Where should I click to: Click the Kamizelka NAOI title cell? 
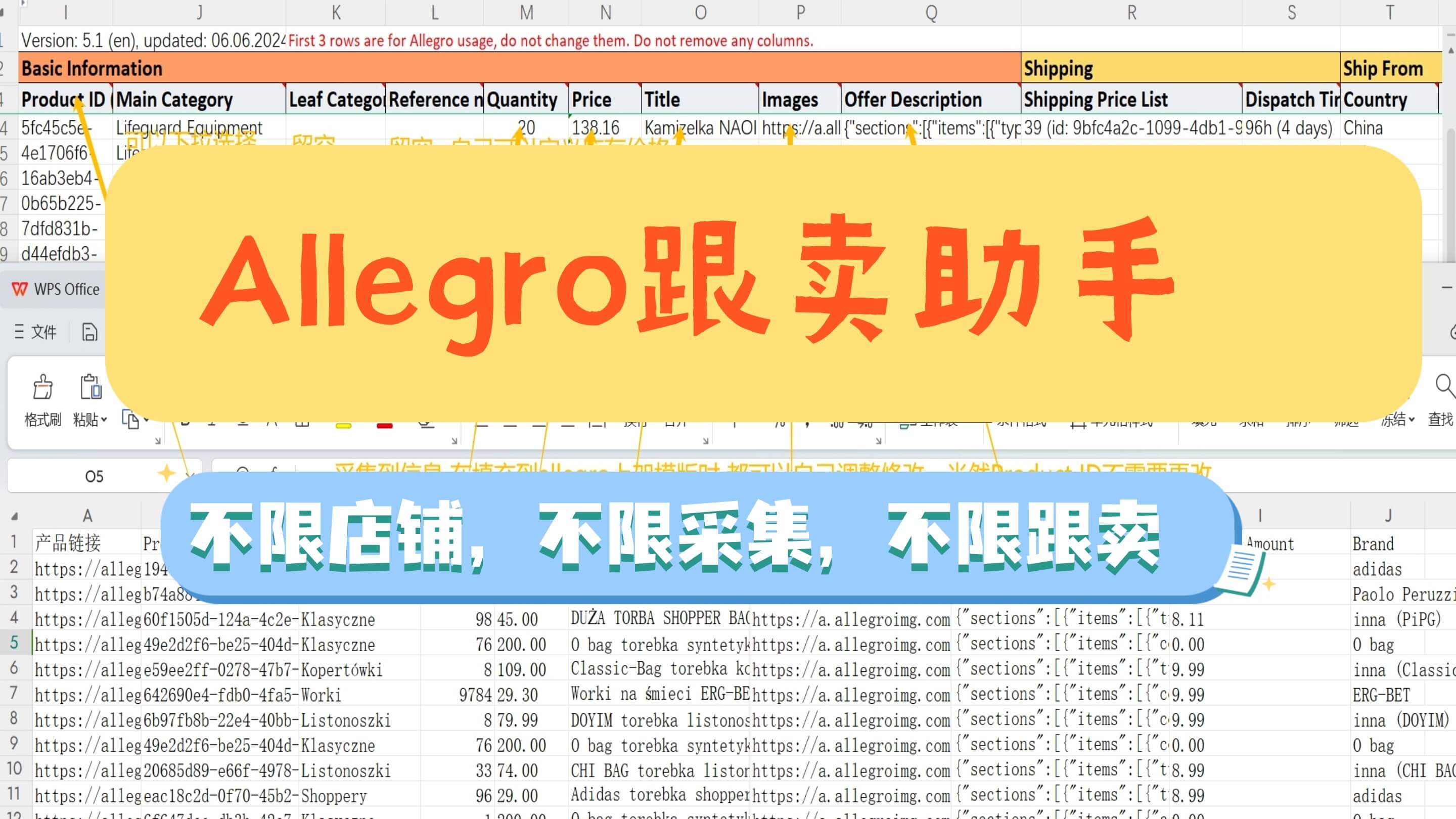coord(700,128)
